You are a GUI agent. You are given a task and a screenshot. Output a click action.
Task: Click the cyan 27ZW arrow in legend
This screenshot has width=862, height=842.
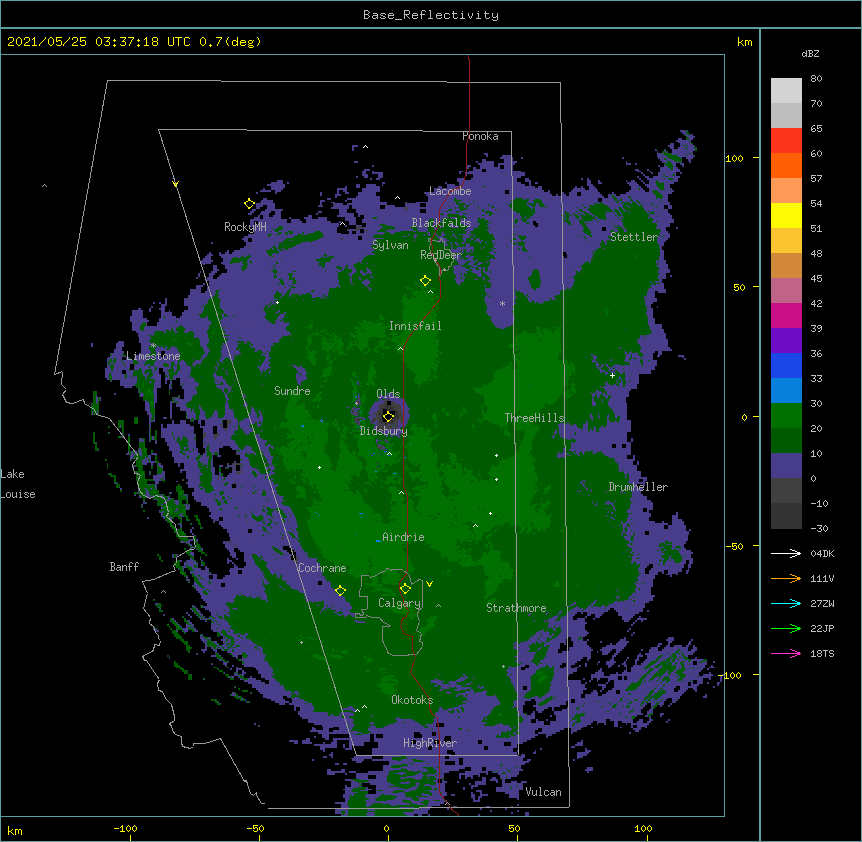pyautogui.click(x=786, y=603)
